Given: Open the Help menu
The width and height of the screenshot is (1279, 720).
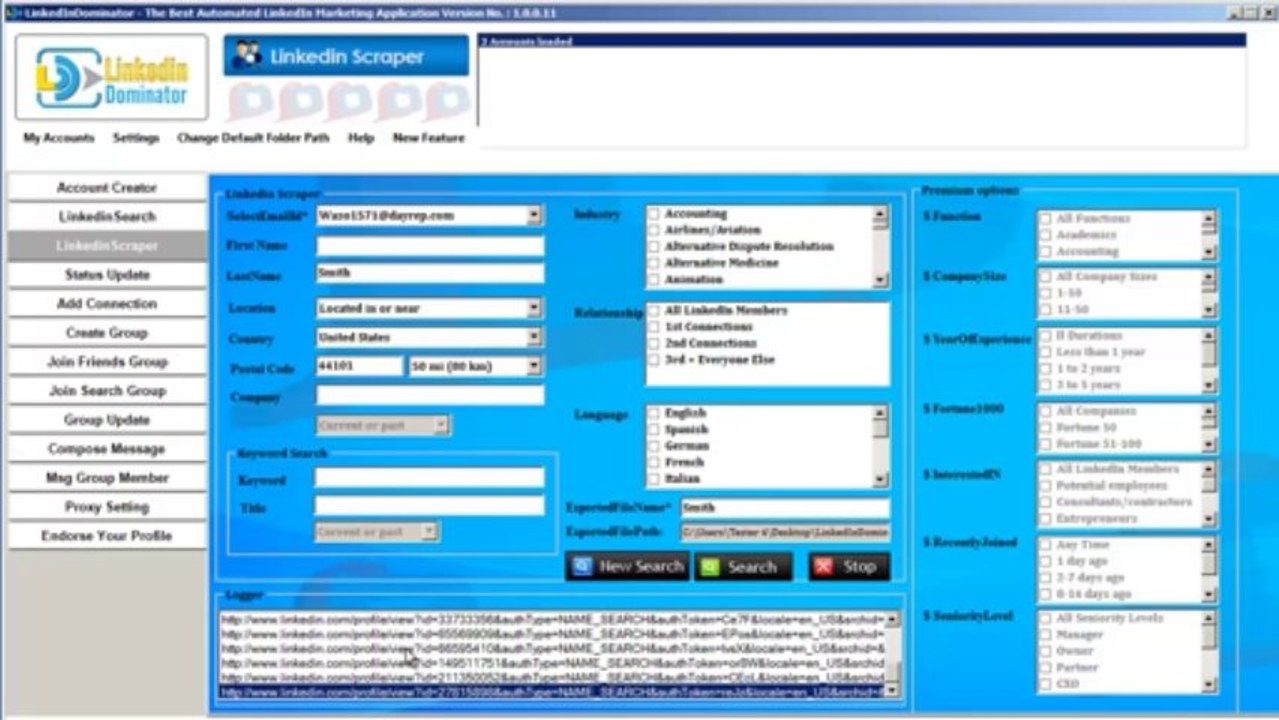Looking at the screenshot, I should click(x=361, y=138).
